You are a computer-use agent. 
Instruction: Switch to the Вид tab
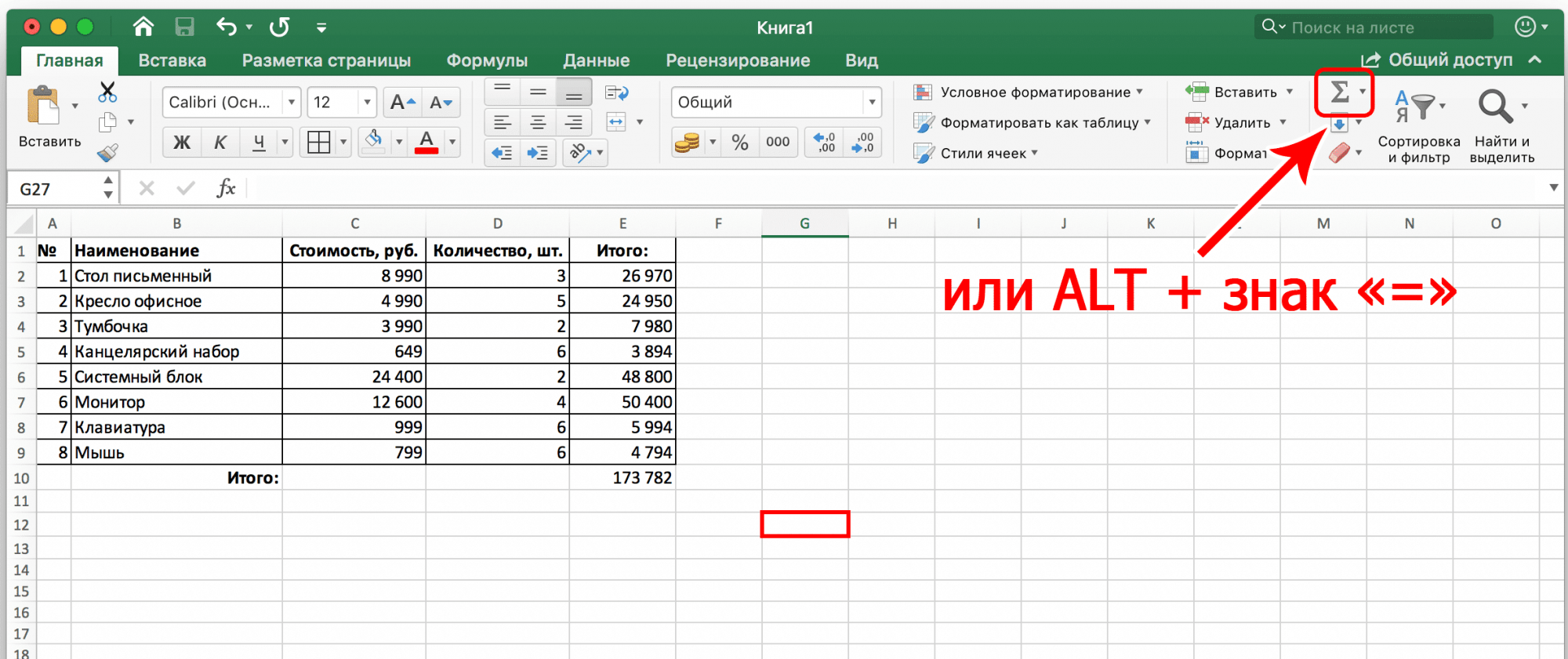(862, 60)
